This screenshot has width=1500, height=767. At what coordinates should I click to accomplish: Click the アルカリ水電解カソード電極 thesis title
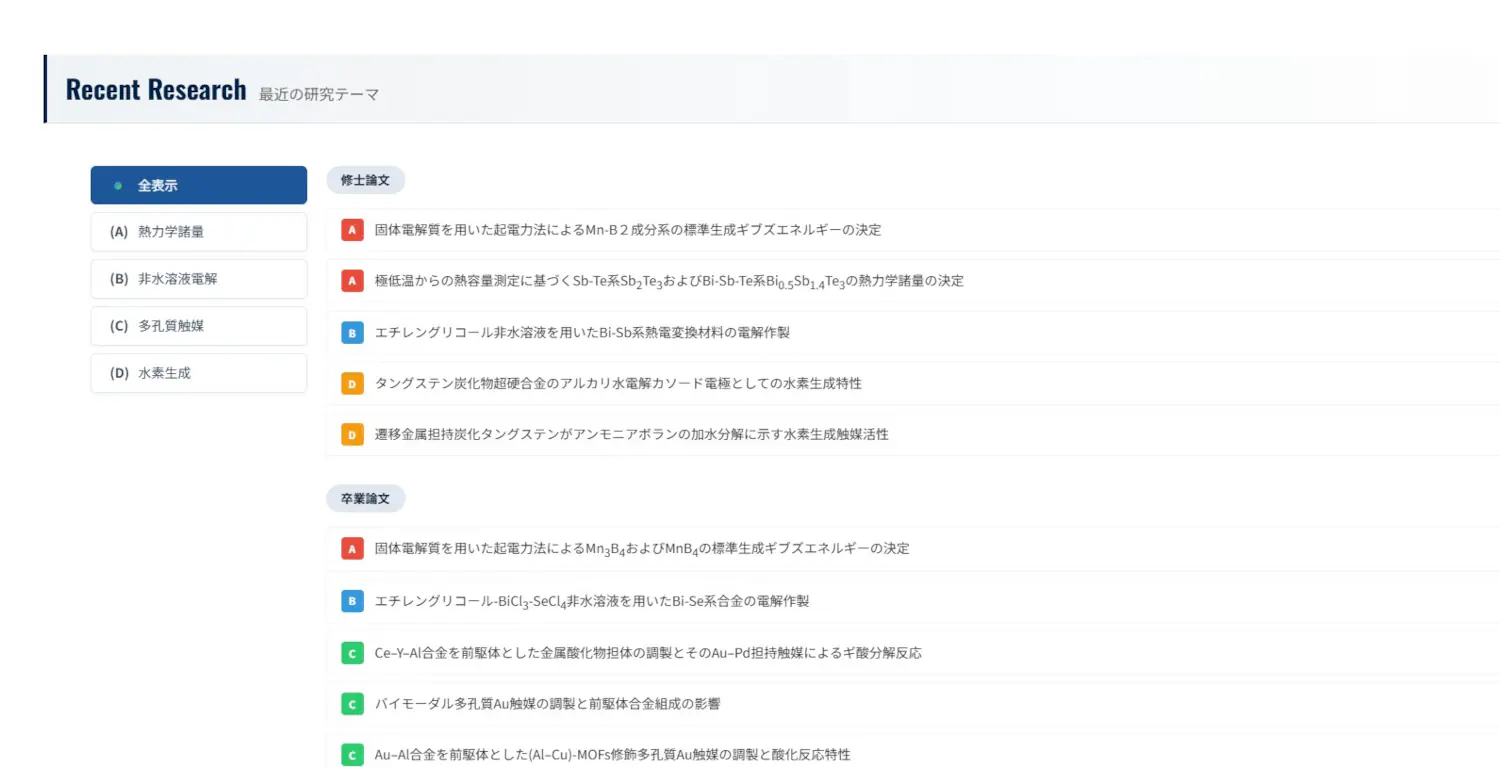pos(618,383)
